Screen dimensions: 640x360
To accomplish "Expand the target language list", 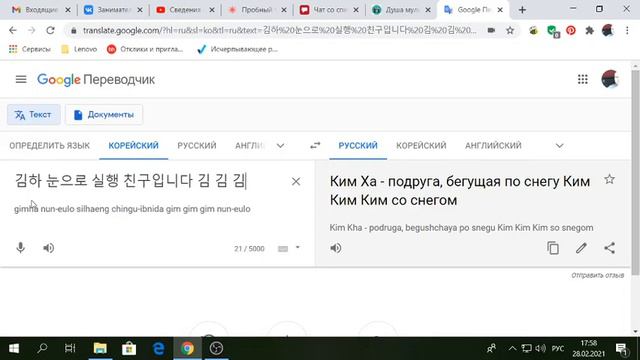I will (560, 146).
